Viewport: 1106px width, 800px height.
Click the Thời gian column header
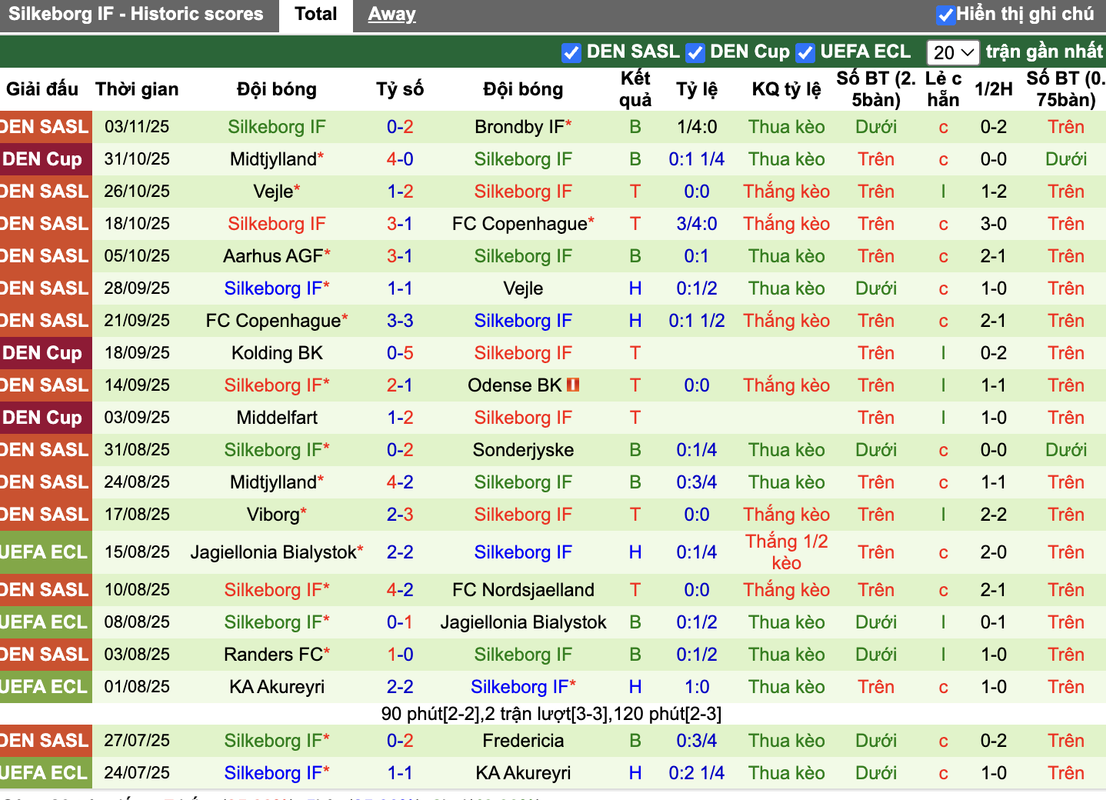pyautogui.click(x=137, y=89)
